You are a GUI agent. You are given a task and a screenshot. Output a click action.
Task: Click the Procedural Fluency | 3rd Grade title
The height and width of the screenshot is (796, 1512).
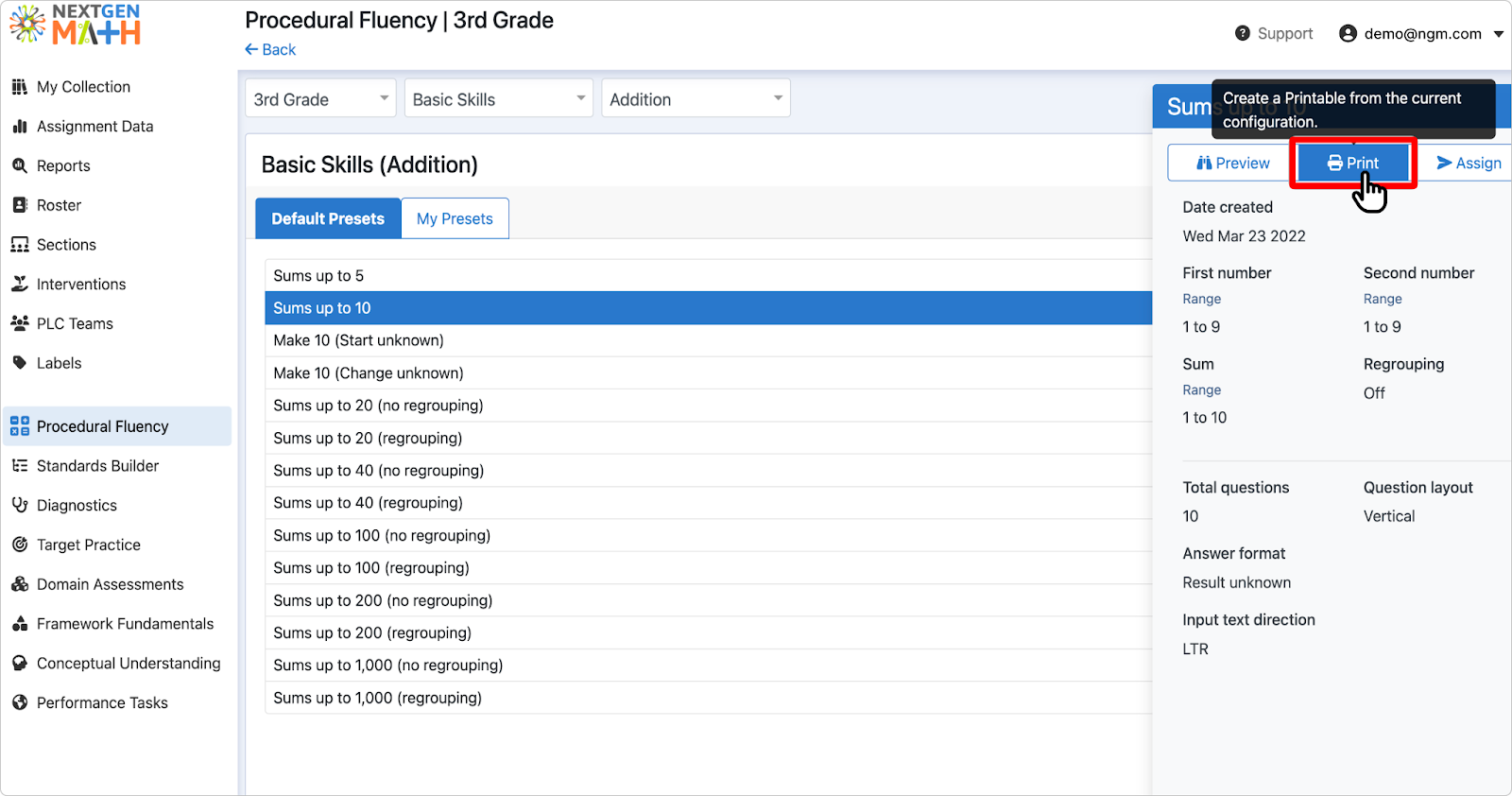399,20
